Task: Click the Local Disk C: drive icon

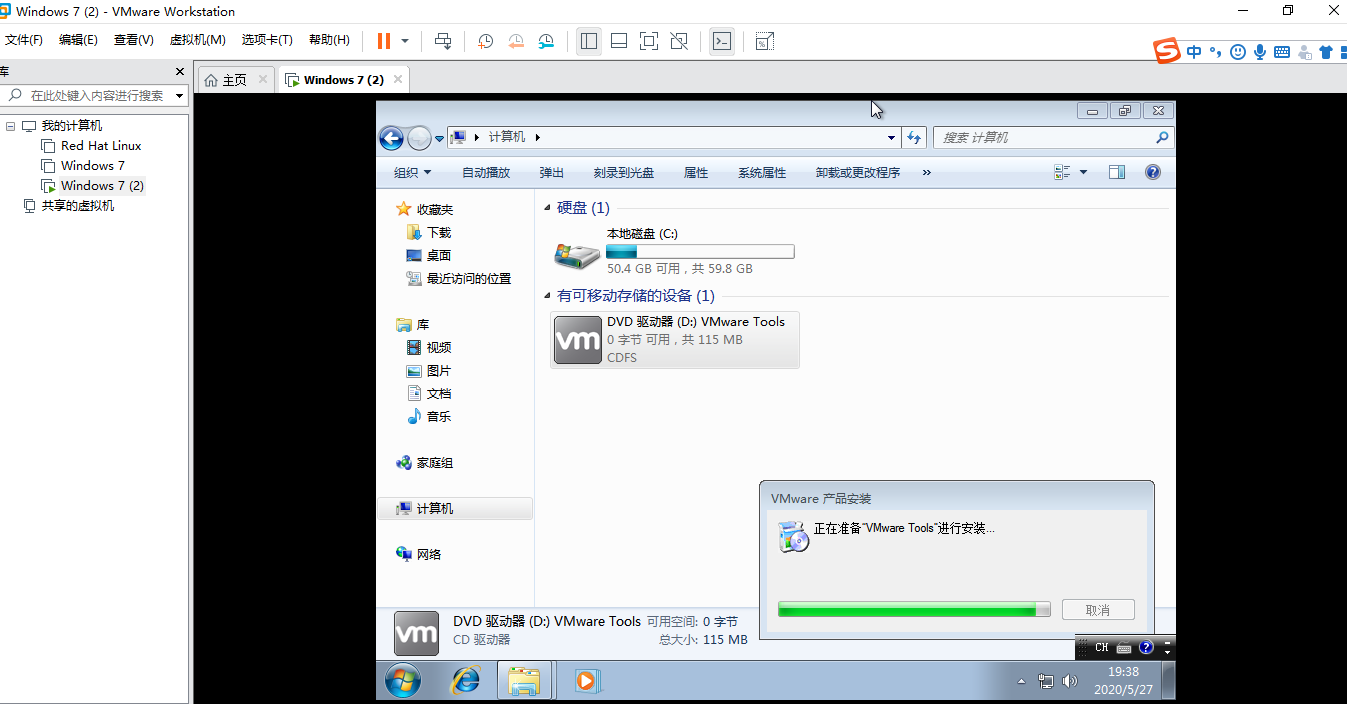Action: click(576, 251)
